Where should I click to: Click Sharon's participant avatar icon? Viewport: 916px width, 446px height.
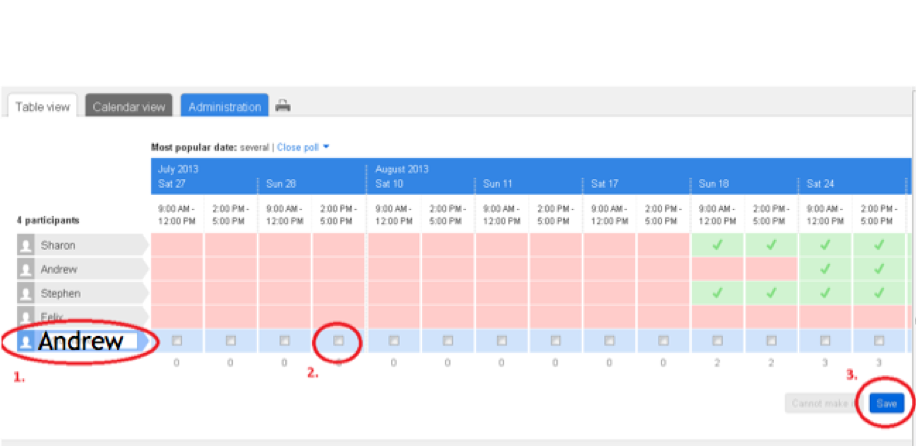tap(26, 245)
